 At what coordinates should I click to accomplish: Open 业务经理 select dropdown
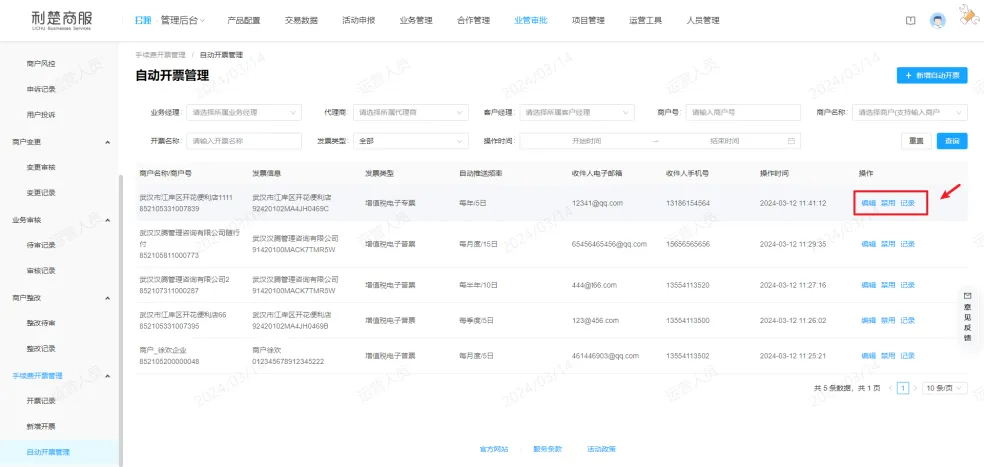tap(244, 112)
